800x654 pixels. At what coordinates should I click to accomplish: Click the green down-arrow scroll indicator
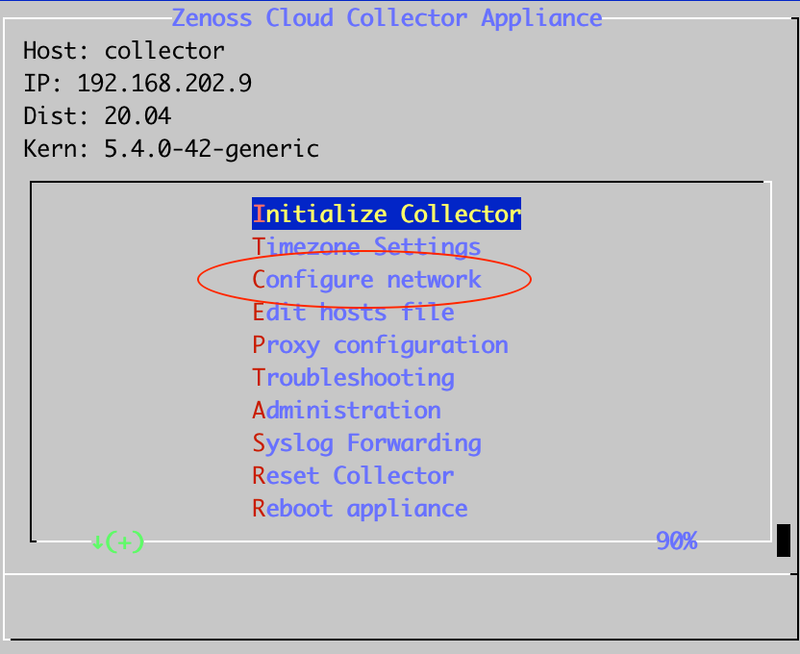pyautogui.click(x=118, y=542)
